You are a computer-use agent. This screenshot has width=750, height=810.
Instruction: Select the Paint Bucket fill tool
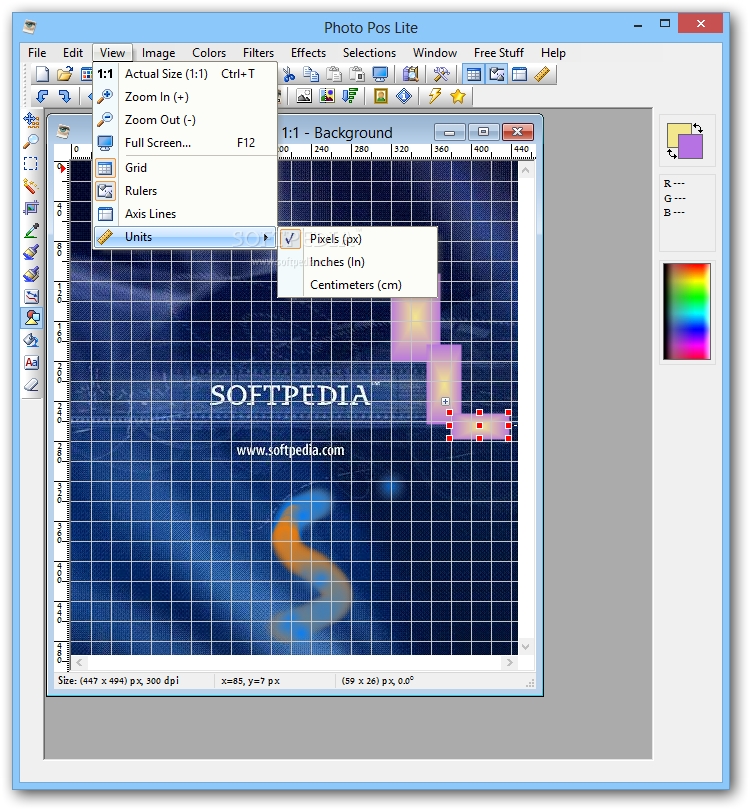click(31, 340)
